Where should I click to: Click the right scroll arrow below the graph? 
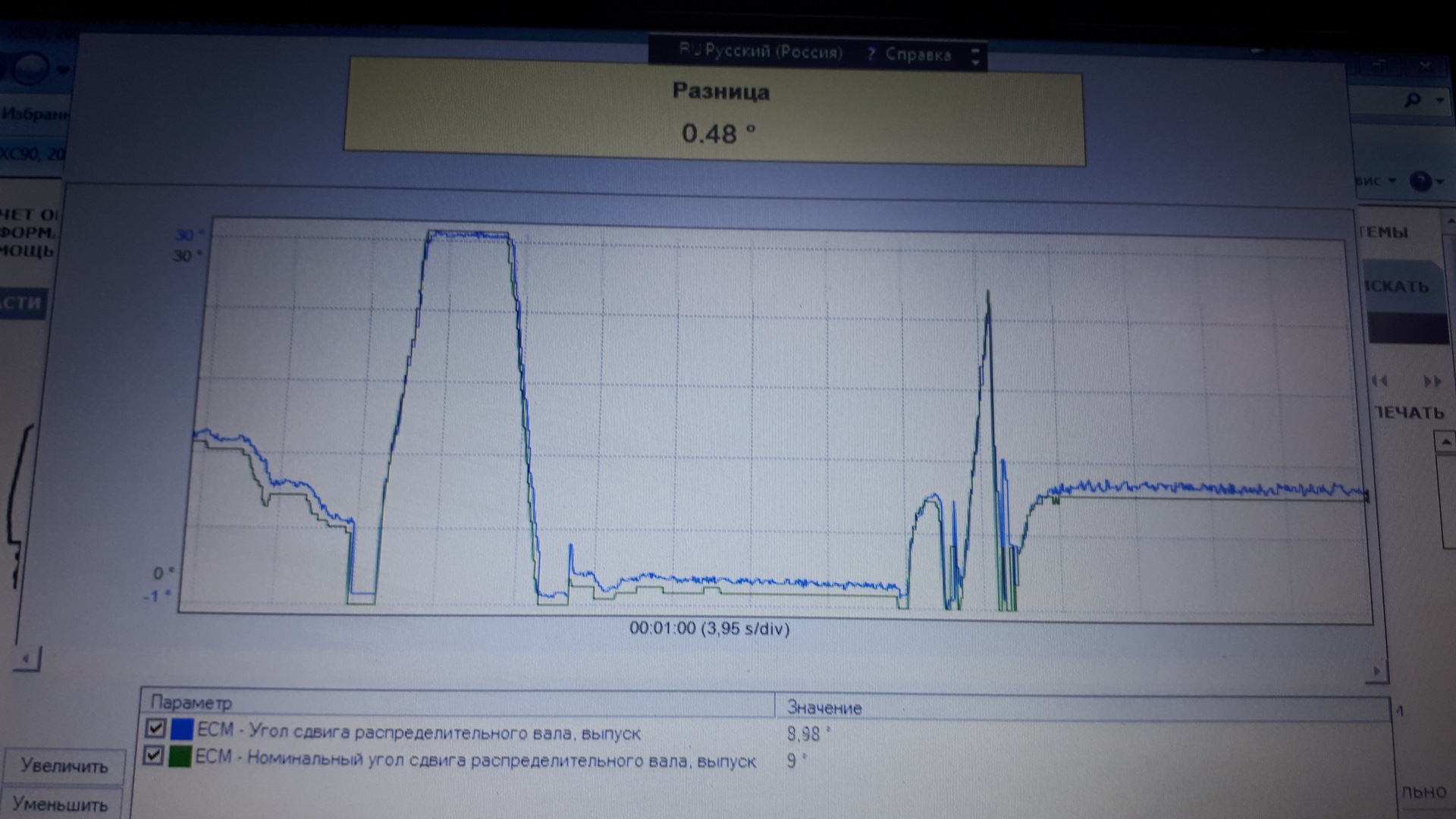click(x=1377, y=672)
